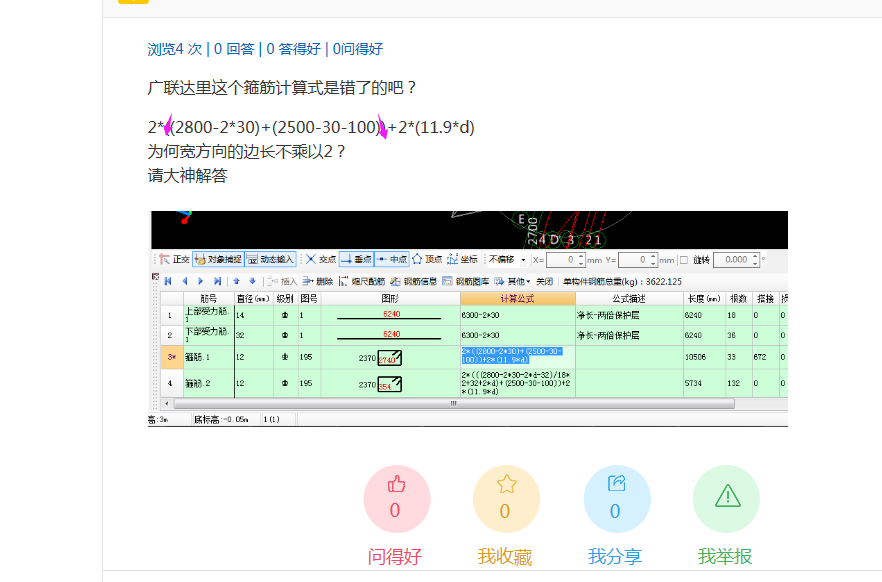The image size is (882, 582).
Task: Click the 长度(mm) column header
Action: click(x=704, y=299)
